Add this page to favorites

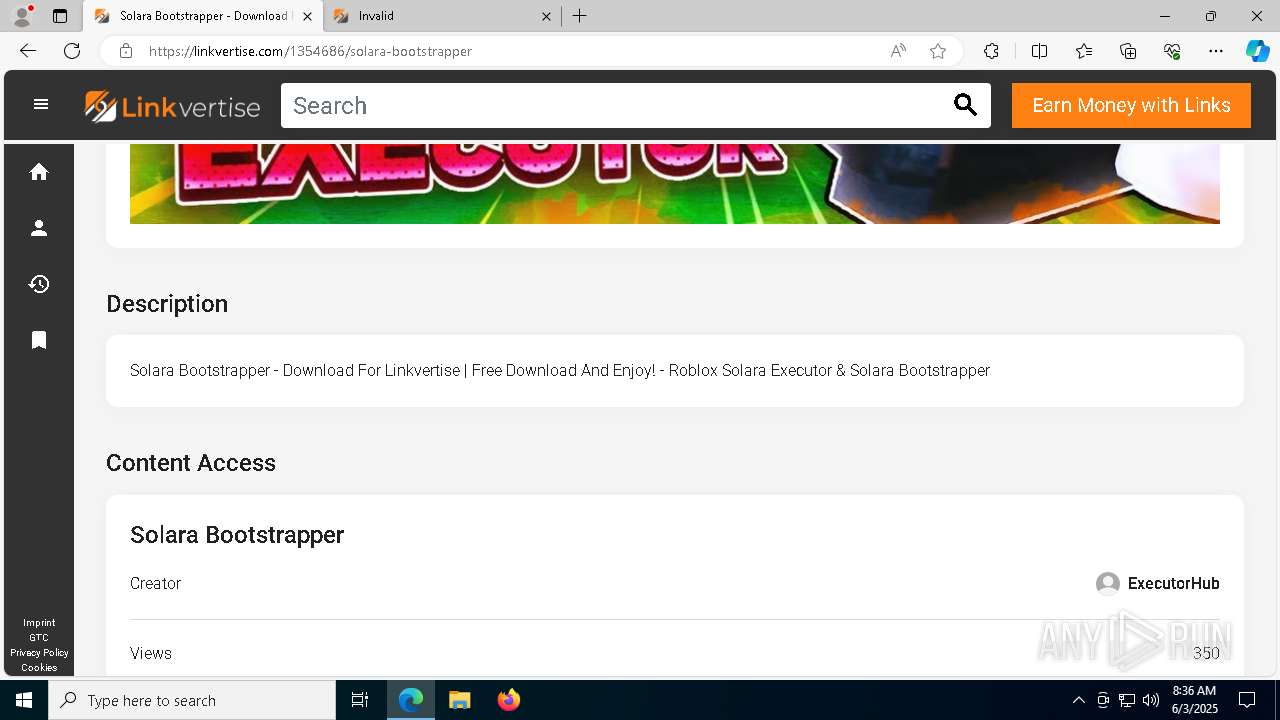938,51
